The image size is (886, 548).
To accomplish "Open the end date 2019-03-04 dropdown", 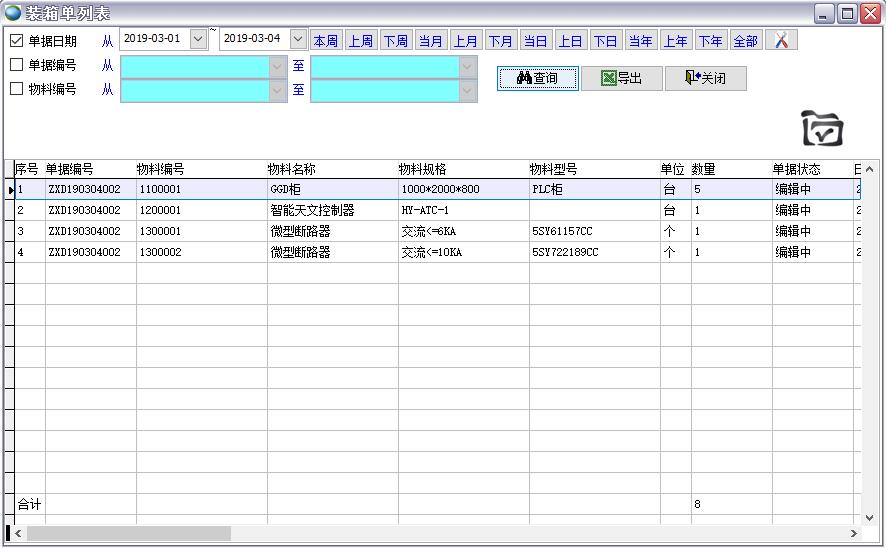I will point(298,39).
